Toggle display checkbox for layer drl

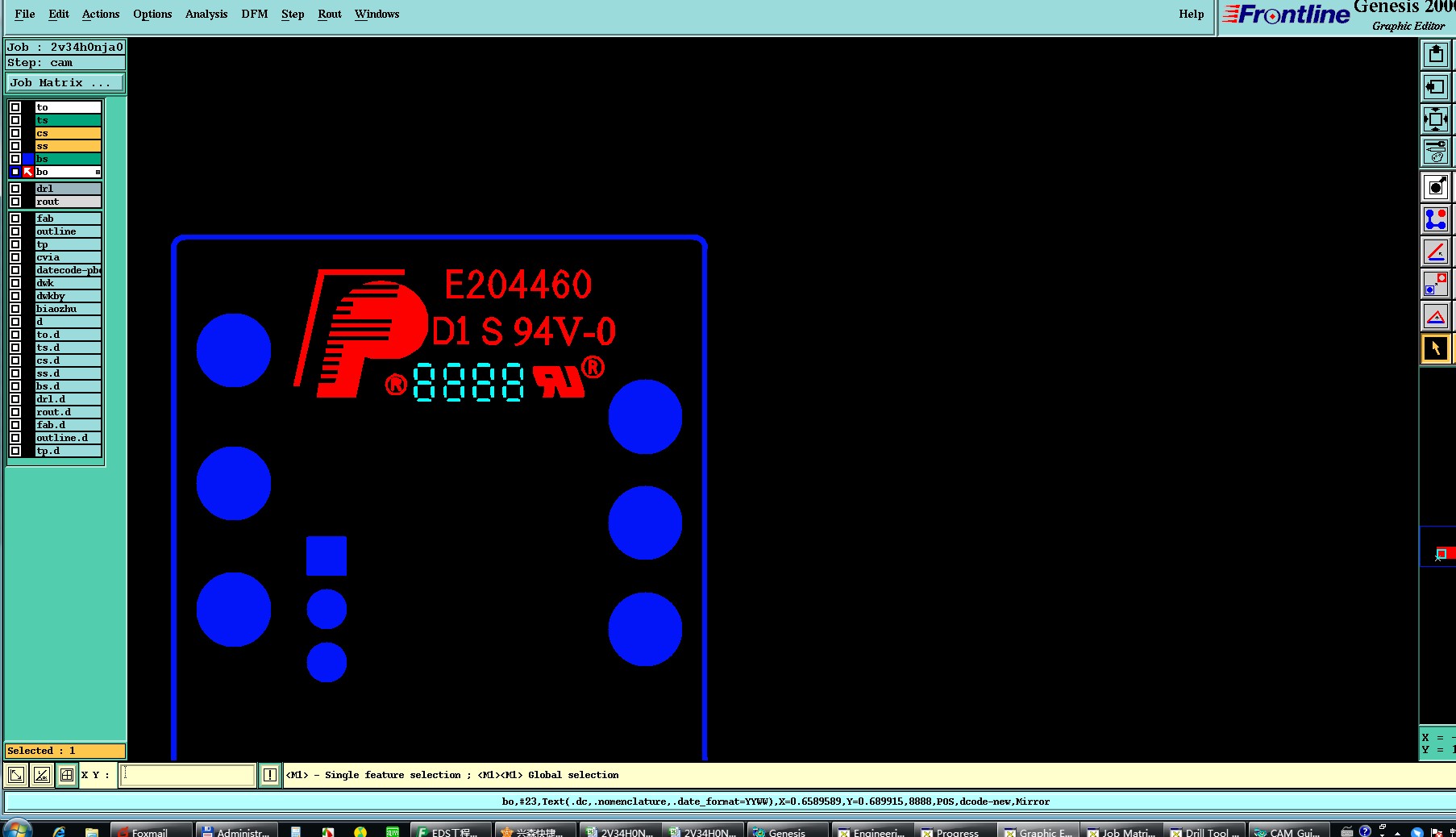click(15, 189)
